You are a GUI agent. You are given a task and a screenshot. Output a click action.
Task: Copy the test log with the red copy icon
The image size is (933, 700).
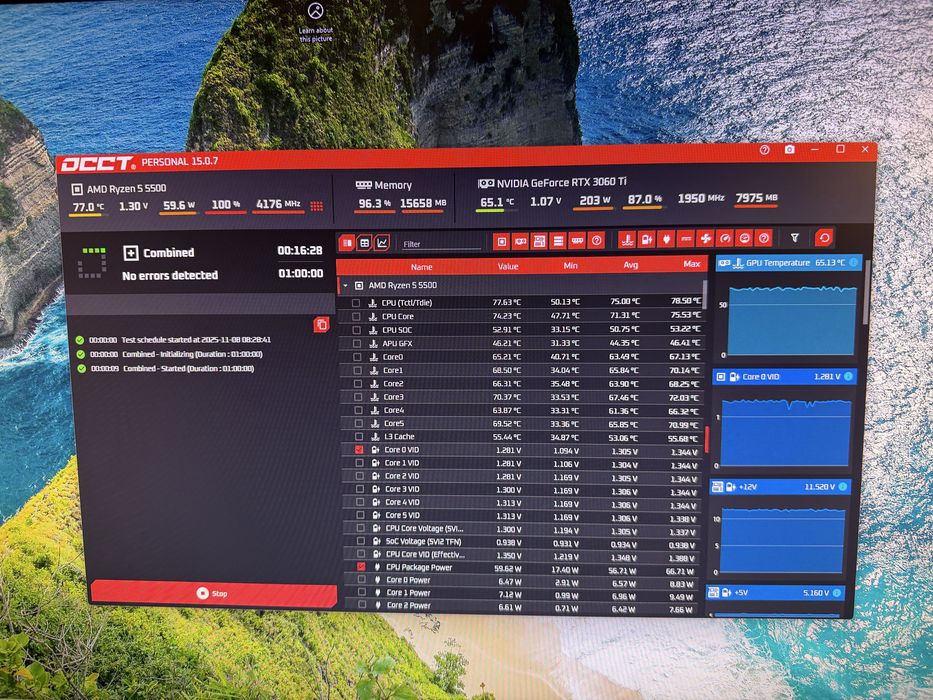(x=321, y=324)
